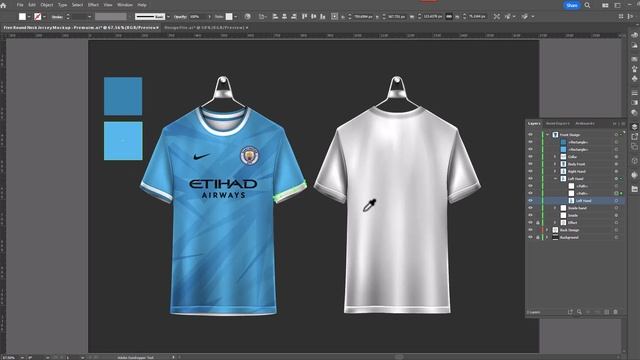Click Horizontal Align Left icon in control bar
Screen dimensions: 640x360
point(275,16)
